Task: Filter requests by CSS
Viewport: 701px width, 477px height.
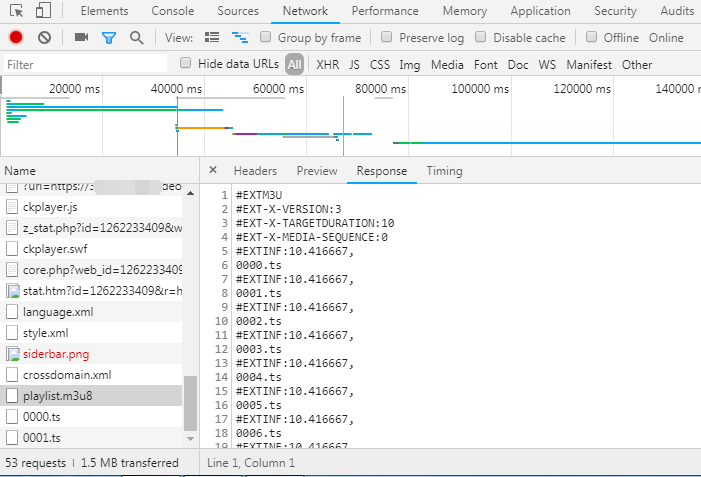Action: [x=380, y=65]
